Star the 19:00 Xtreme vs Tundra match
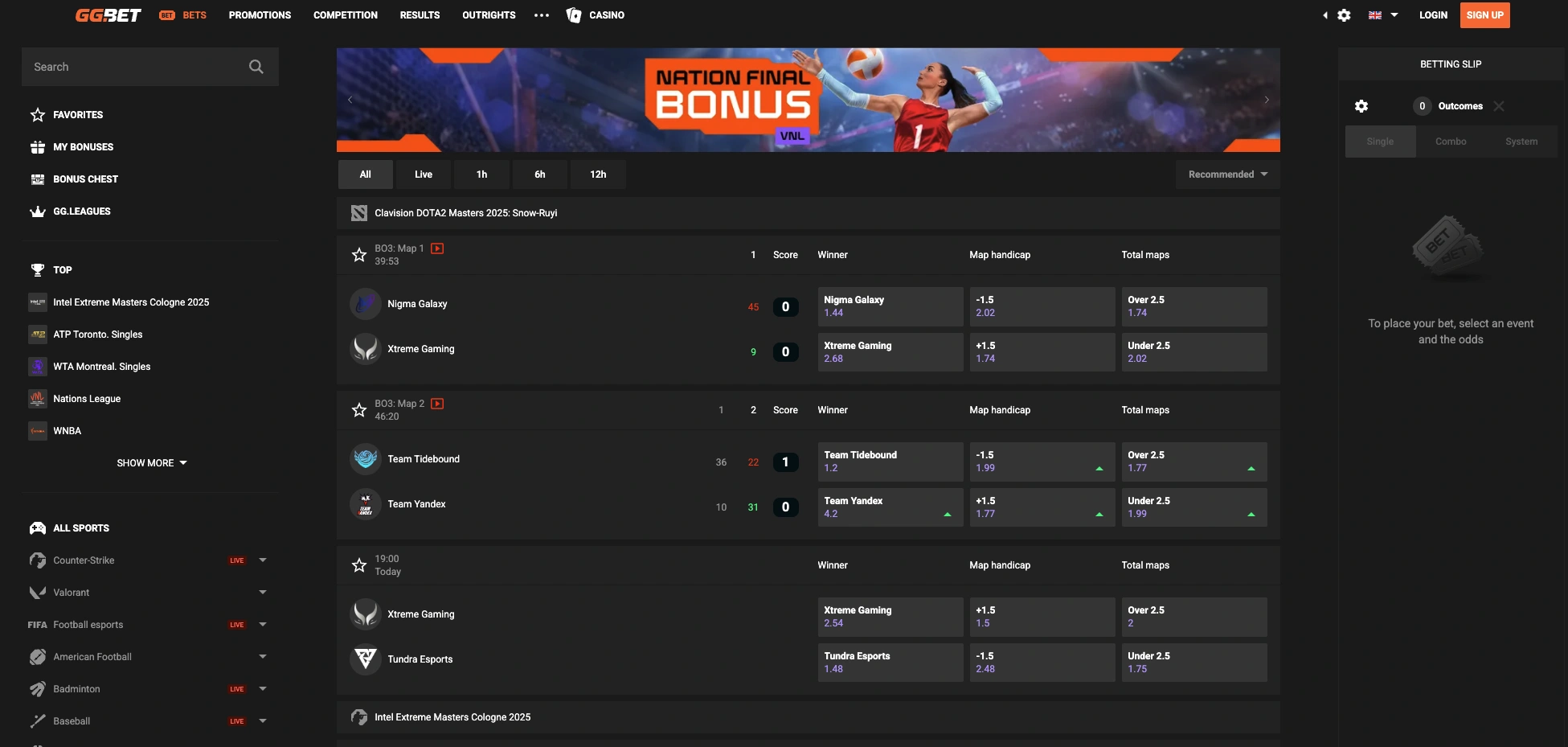The width and height of the screenshot is (1568, 747). [359, 565]
